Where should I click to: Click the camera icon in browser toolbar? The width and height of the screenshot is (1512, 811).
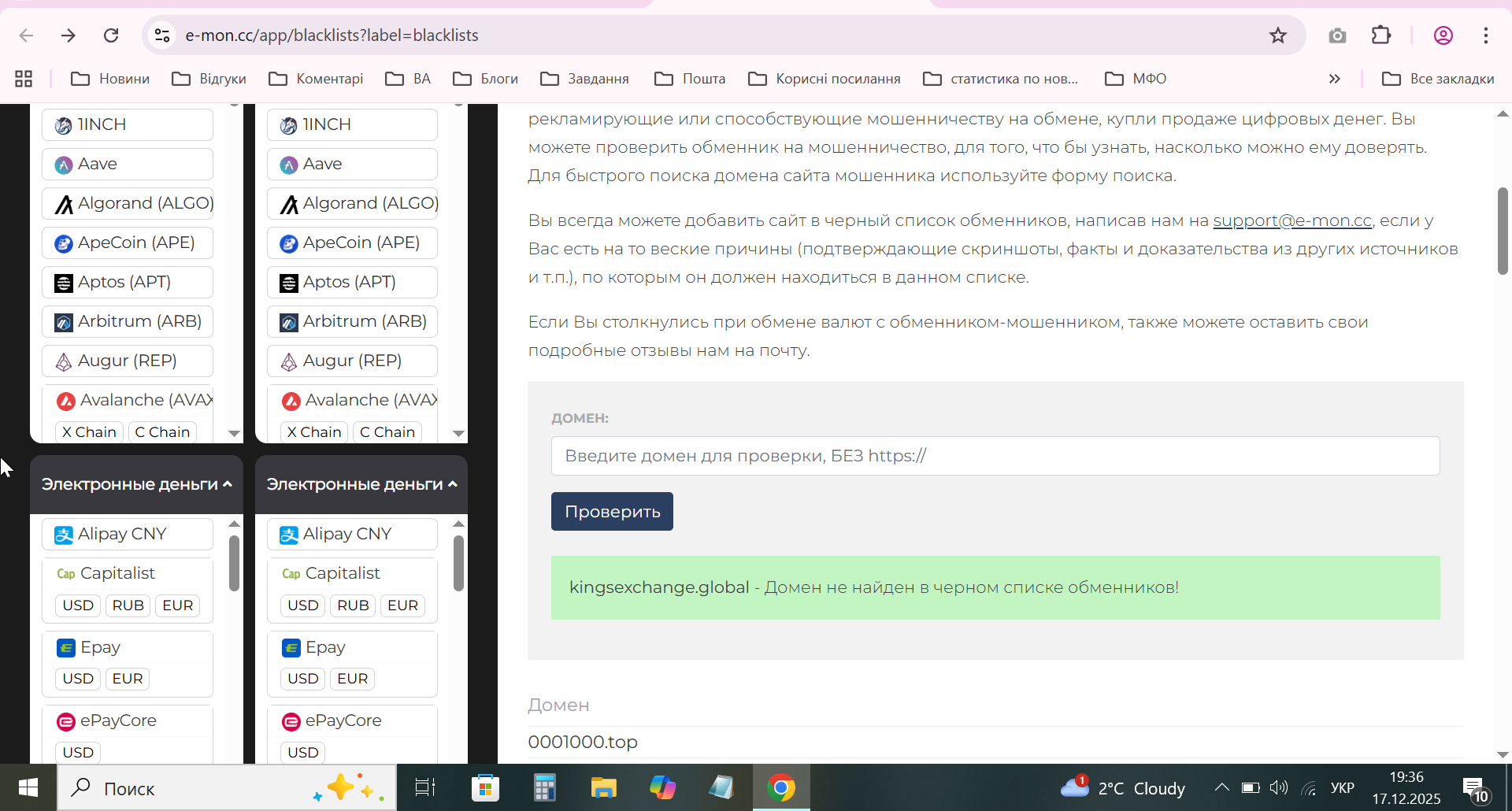[x=1337, y=35]
